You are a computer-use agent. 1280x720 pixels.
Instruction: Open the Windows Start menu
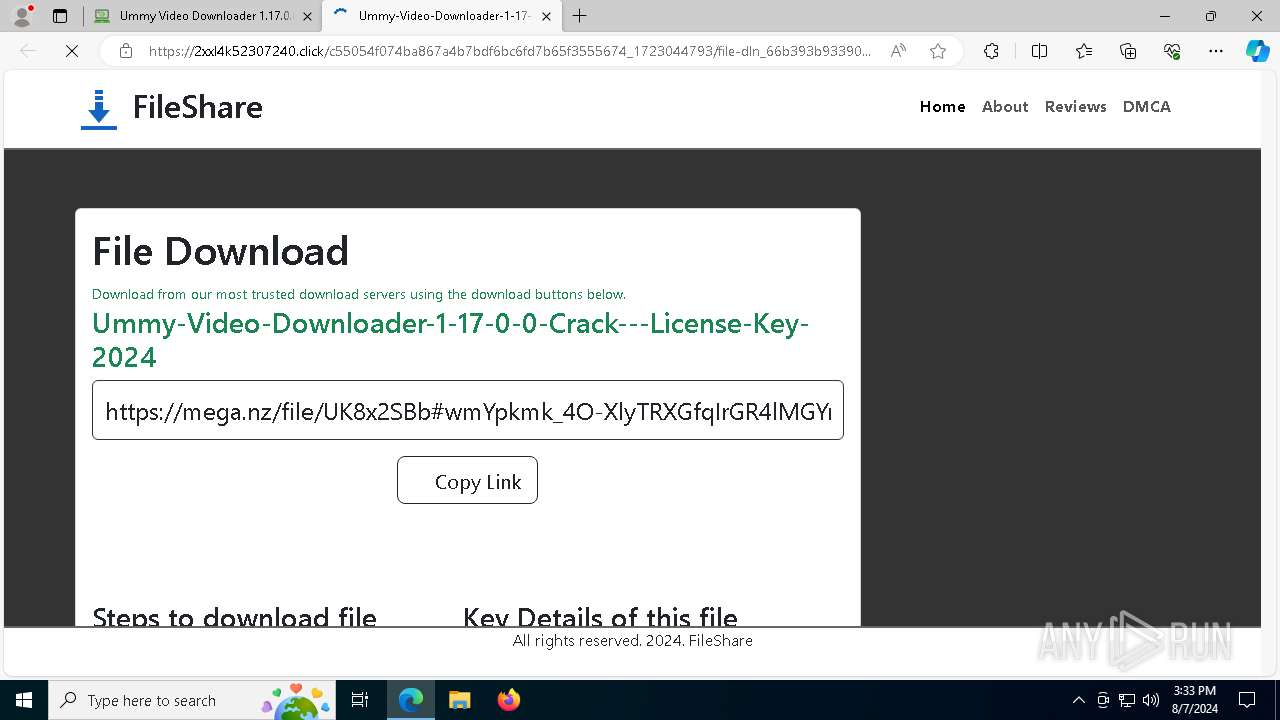click(x=24, y=700)
